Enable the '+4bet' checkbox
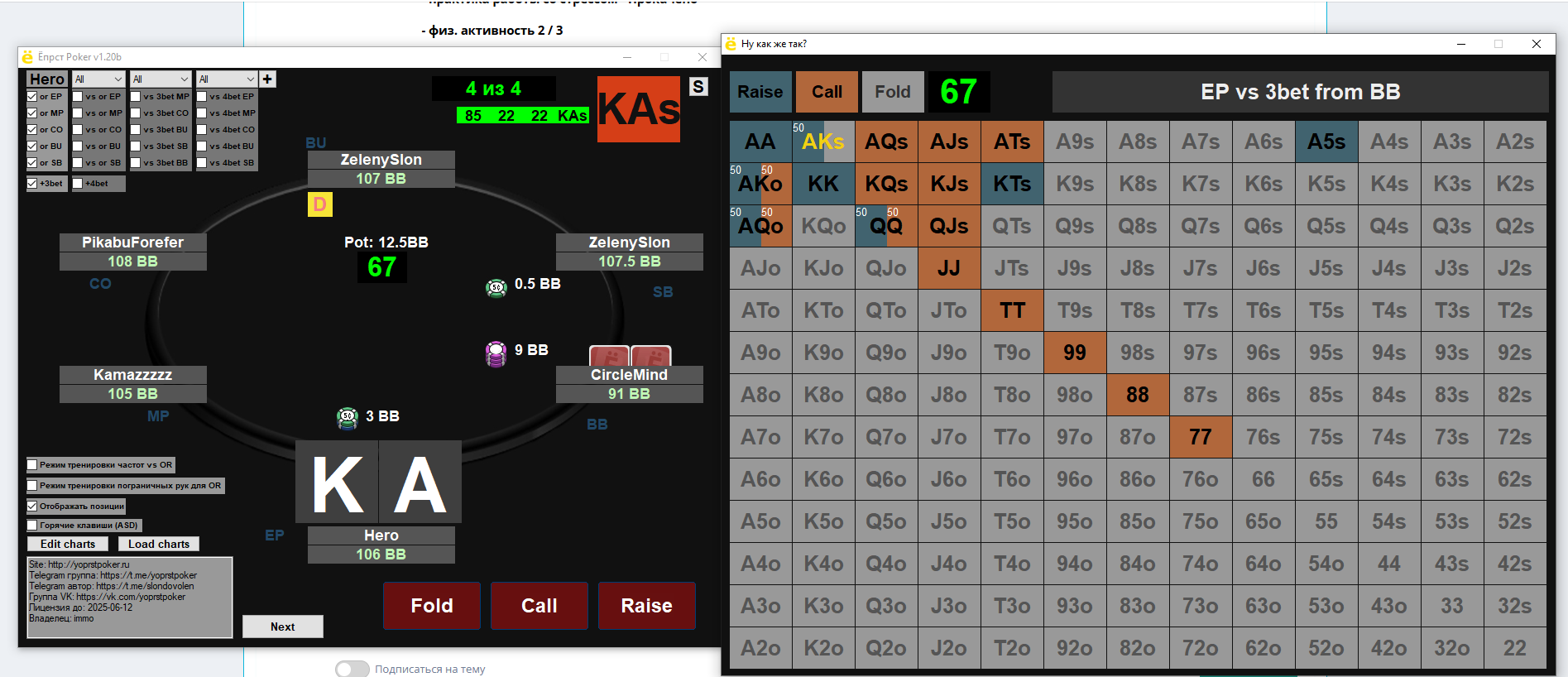 78,184
